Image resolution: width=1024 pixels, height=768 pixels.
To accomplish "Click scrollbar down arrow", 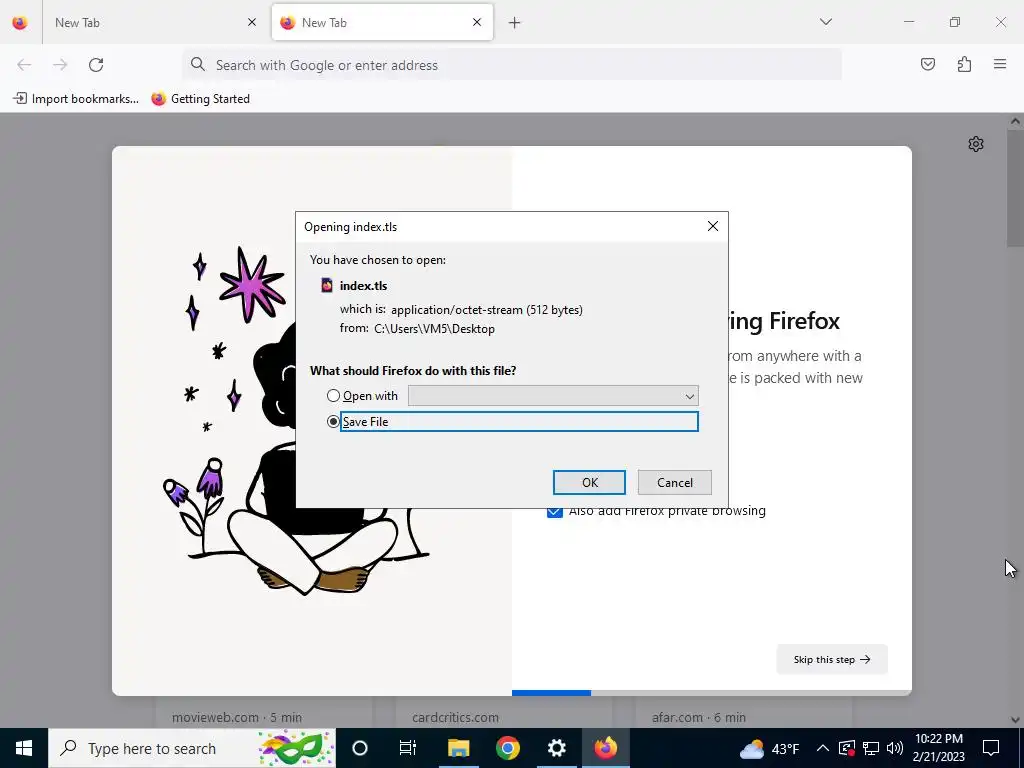I will [1015, 720].
